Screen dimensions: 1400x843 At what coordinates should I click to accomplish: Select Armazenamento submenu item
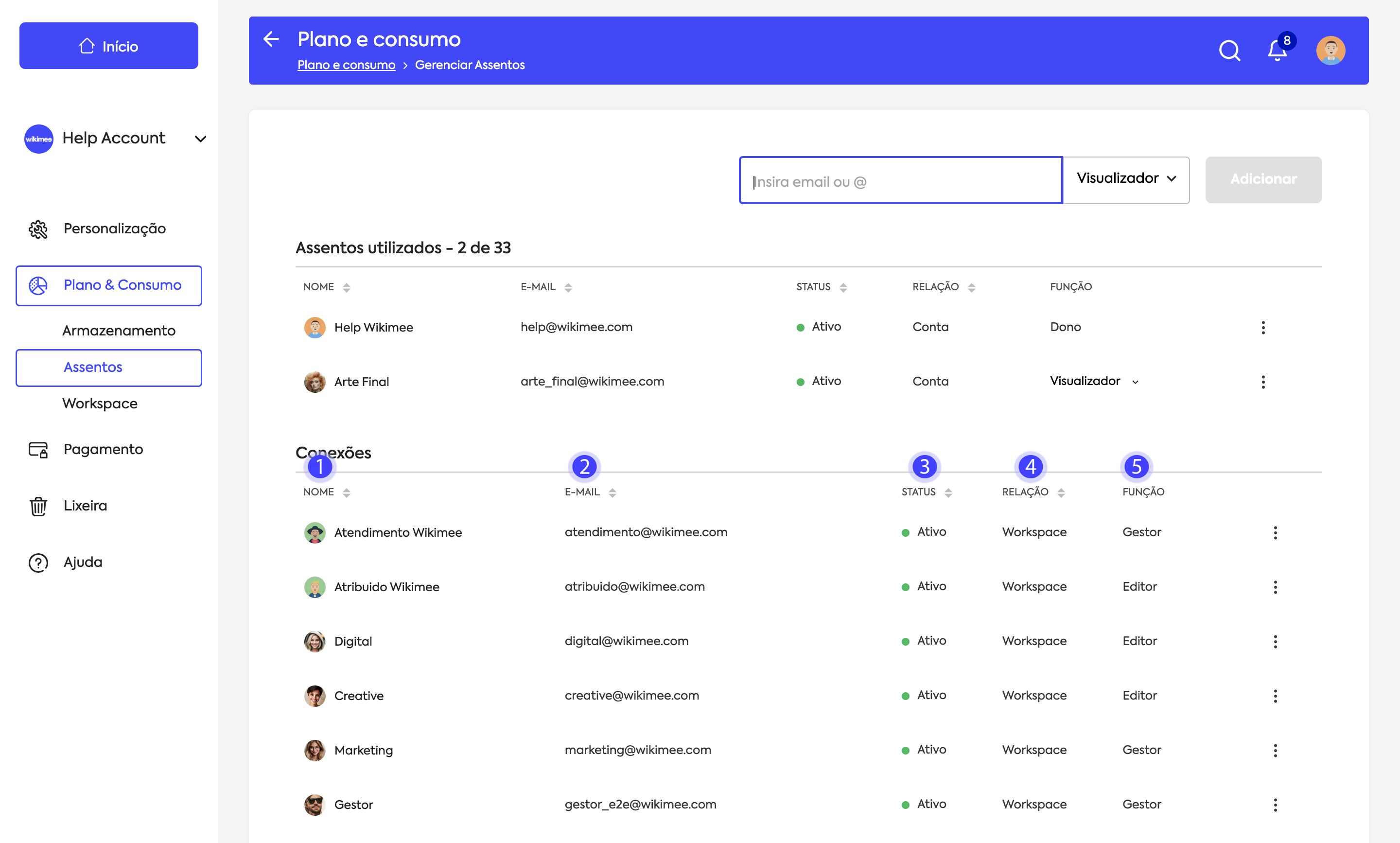point(119,331)
